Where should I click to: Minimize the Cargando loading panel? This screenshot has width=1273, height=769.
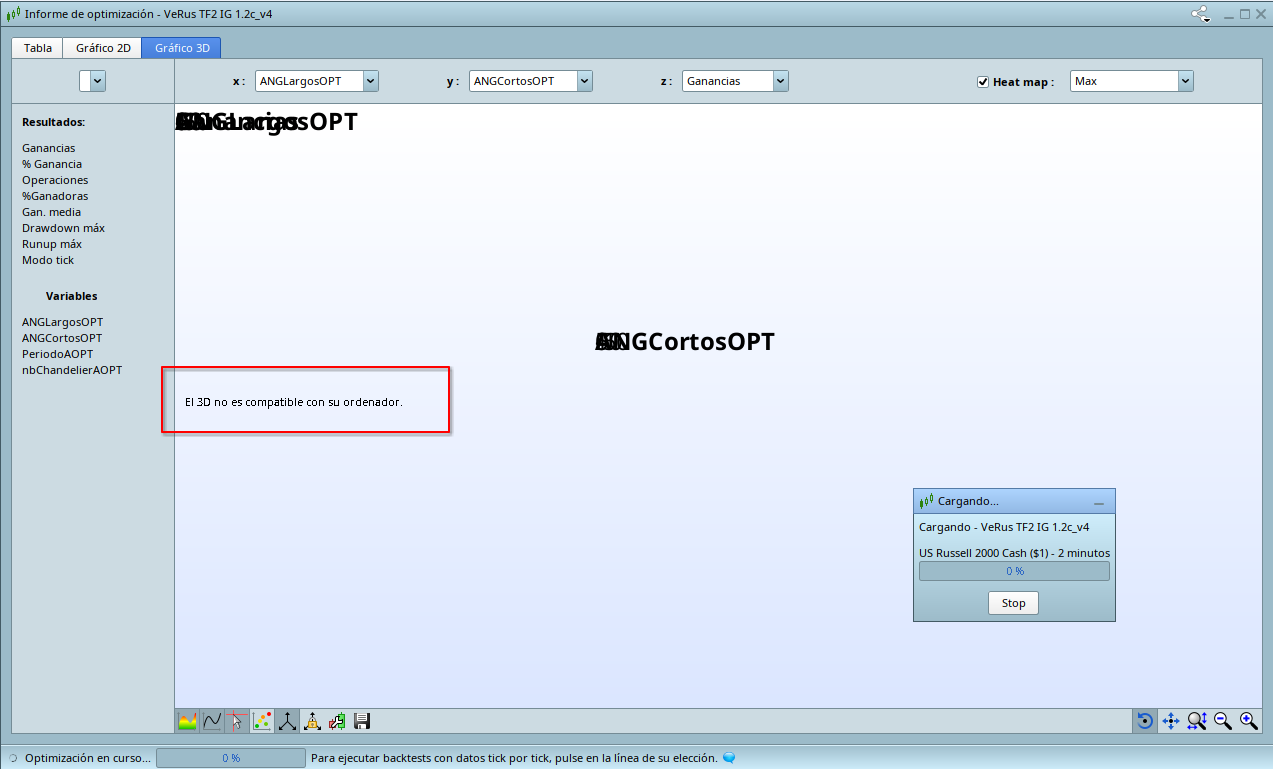click(x=1099, y=502)
